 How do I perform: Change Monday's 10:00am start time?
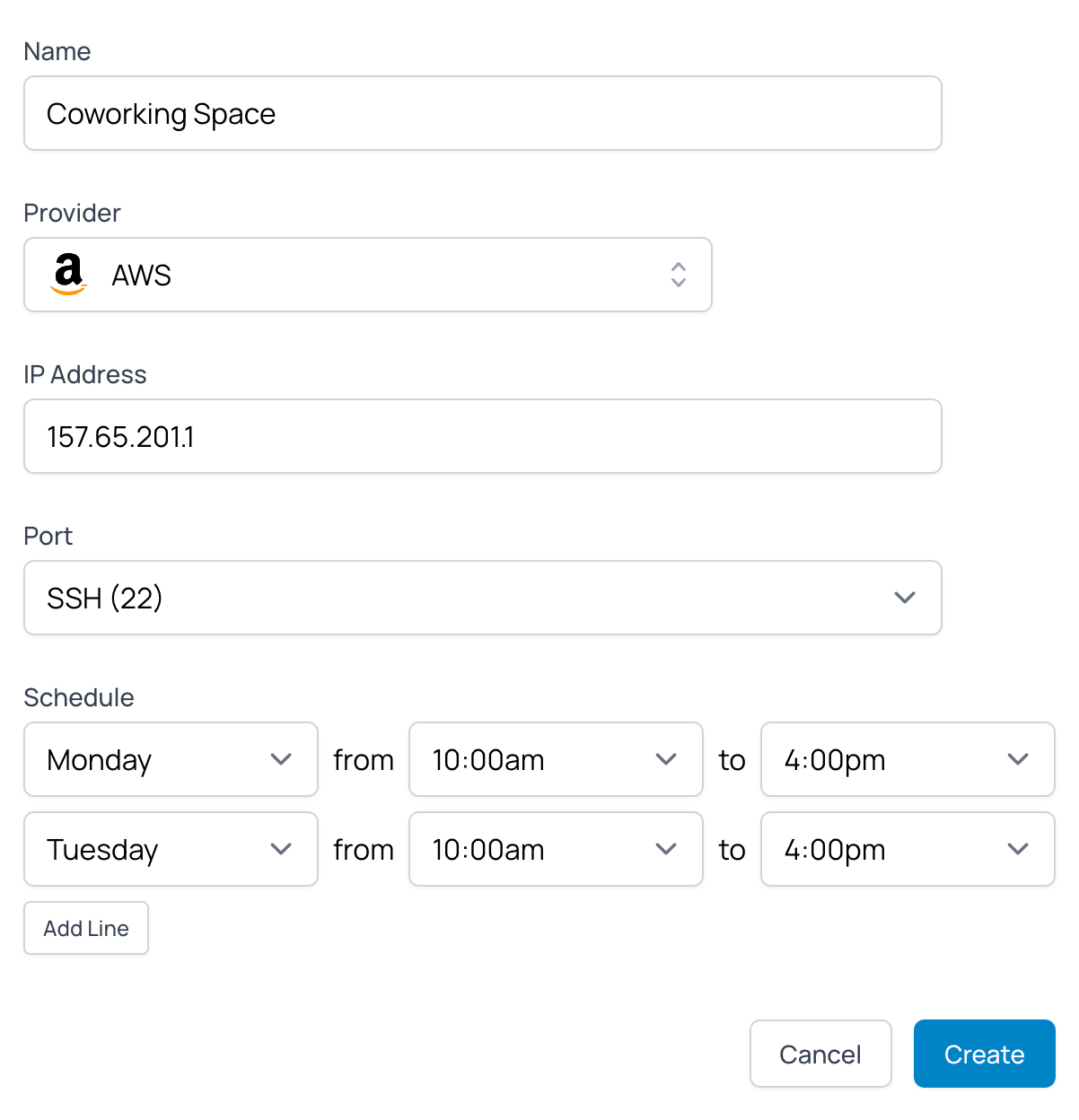click(556, 759)
